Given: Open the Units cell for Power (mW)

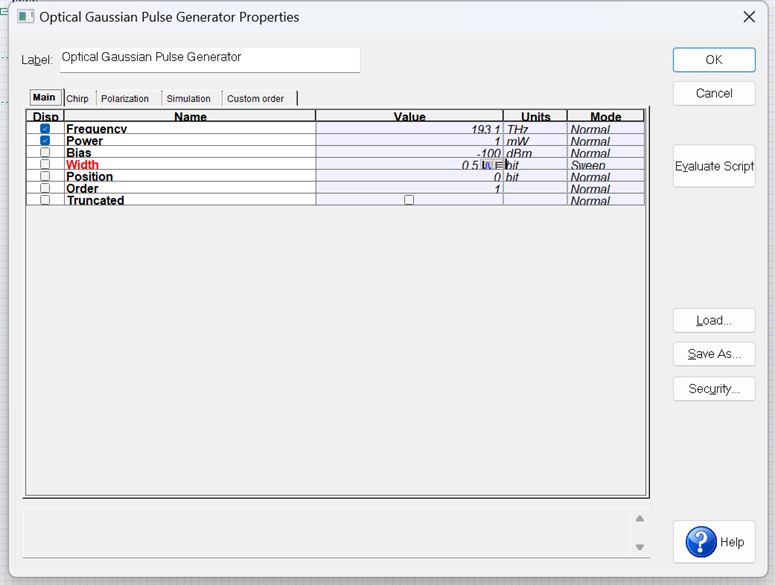Looking at the screenshot, I should point(535,141).
